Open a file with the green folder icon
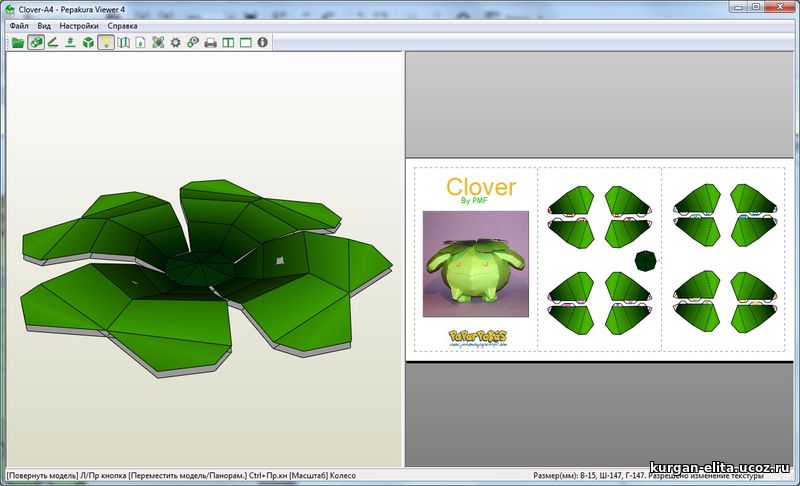The image size is (800, 486). pos(18,42)
